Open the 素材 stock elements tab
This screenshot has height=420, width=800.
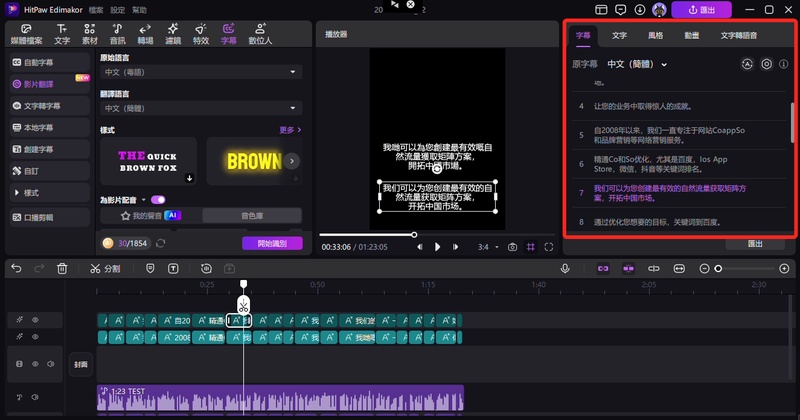point(90,34)
